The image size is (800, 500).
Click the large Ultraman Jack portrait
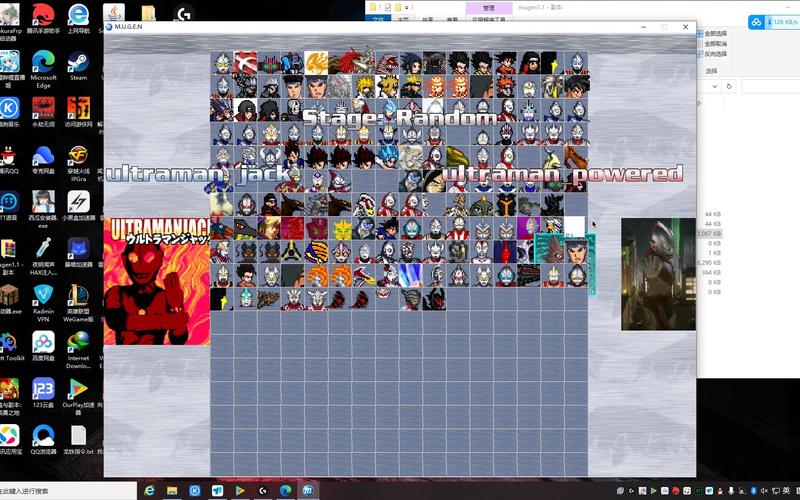[x=157, y=281]
